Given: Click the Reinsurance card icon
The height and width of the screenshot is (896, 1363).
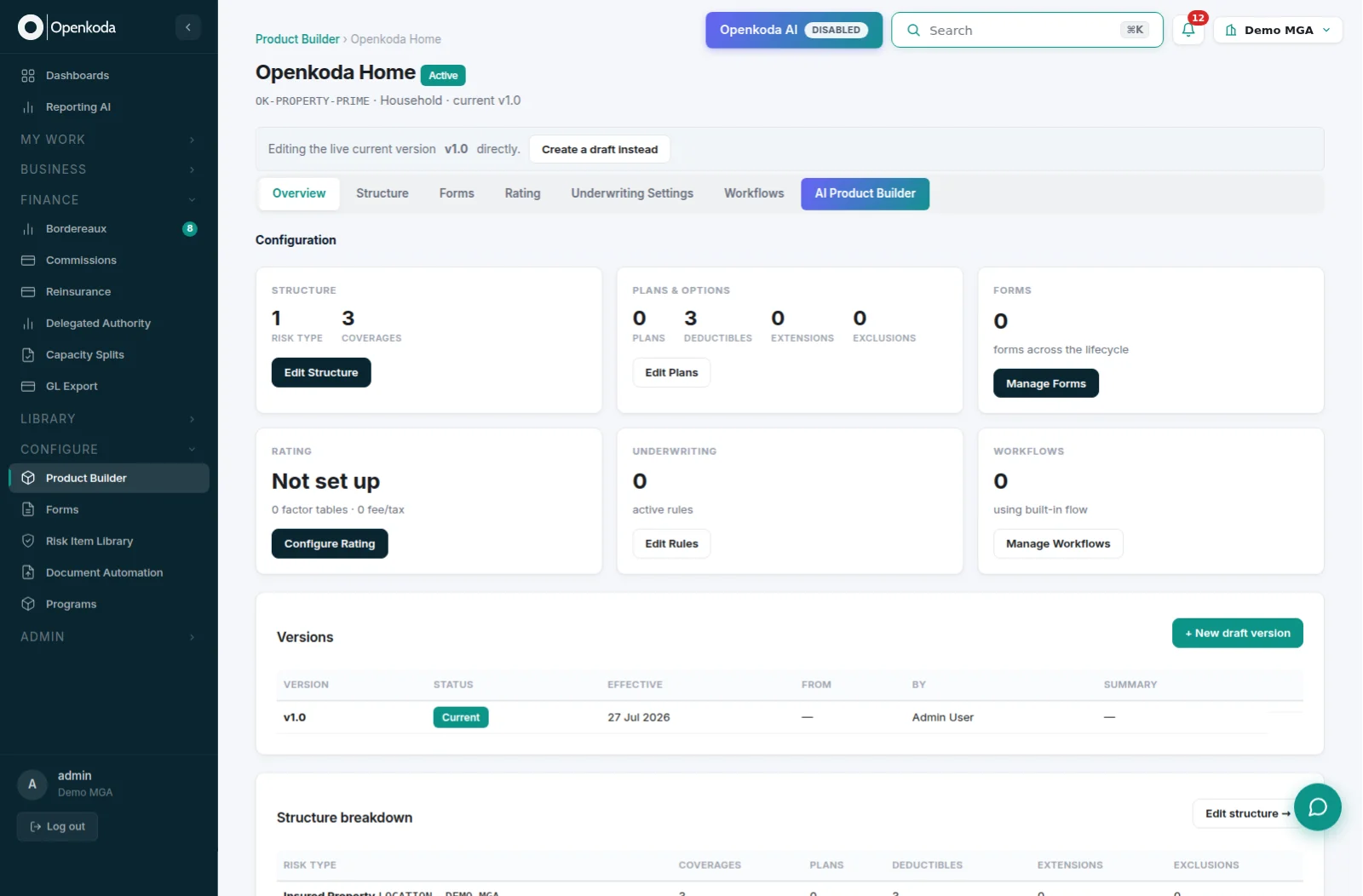Looking at the screenshot, I should point(28,292).
